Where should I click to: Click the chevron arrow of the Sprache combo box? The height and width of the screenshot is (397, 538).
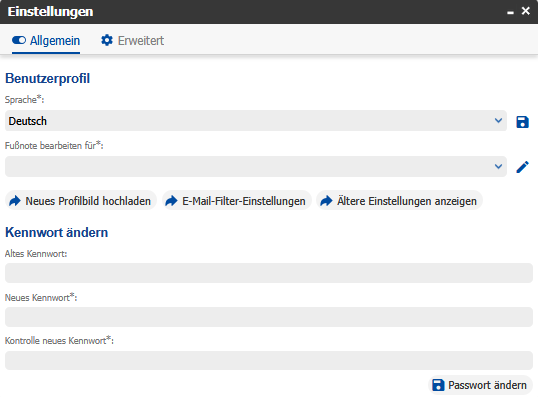coord(498,121)
